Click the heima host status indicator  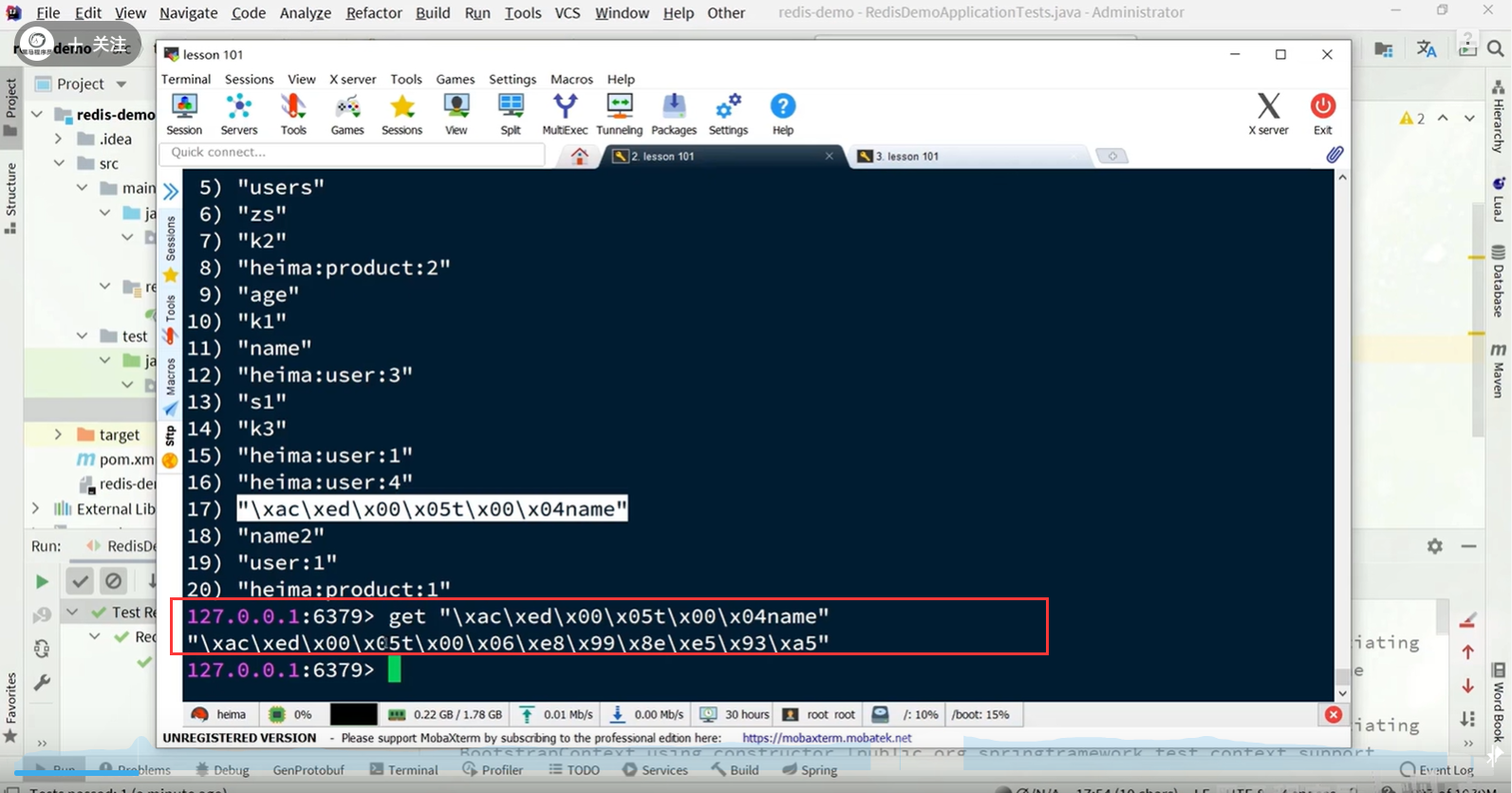219,714
